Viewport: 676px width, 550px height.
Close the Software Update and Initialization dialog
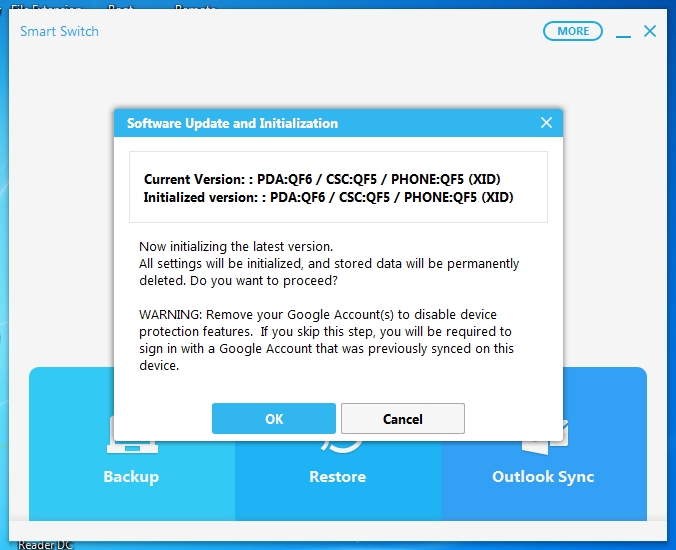[546, 123]
